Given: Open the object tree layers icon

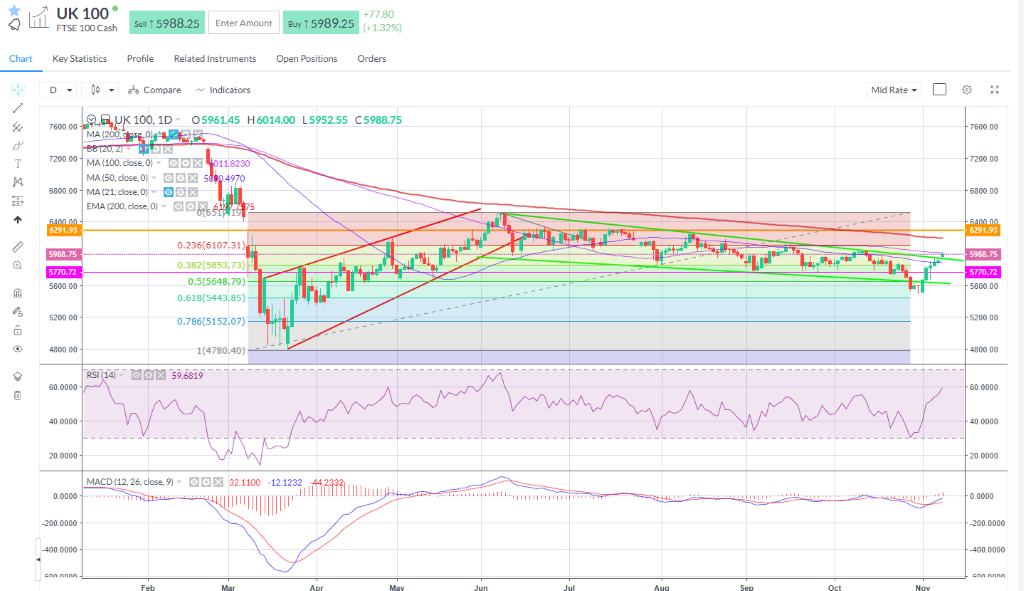Looking at the screenshot, I should tap(18, 377).
